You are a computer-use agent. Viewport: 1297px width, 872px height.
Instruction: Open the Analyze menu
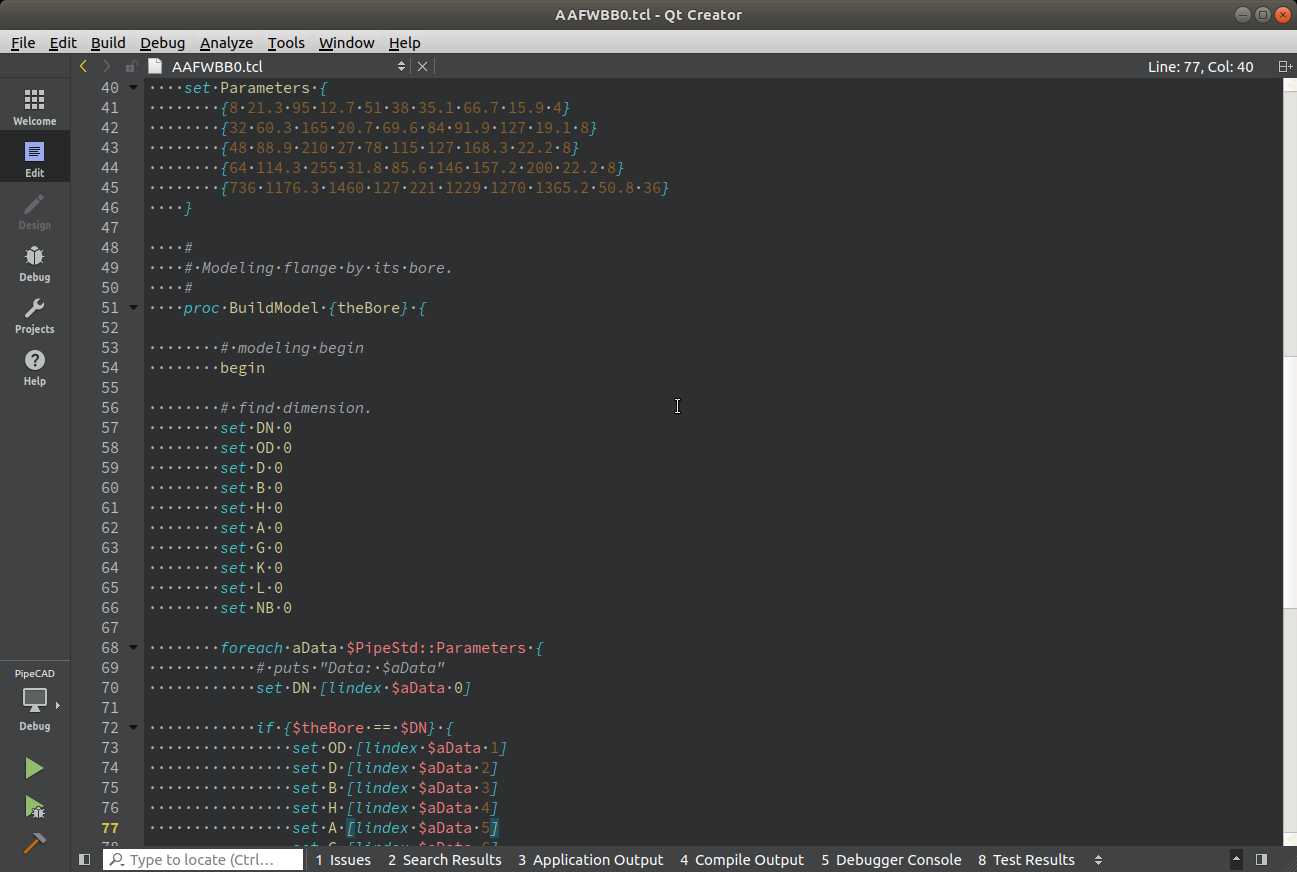coord(226,42)
